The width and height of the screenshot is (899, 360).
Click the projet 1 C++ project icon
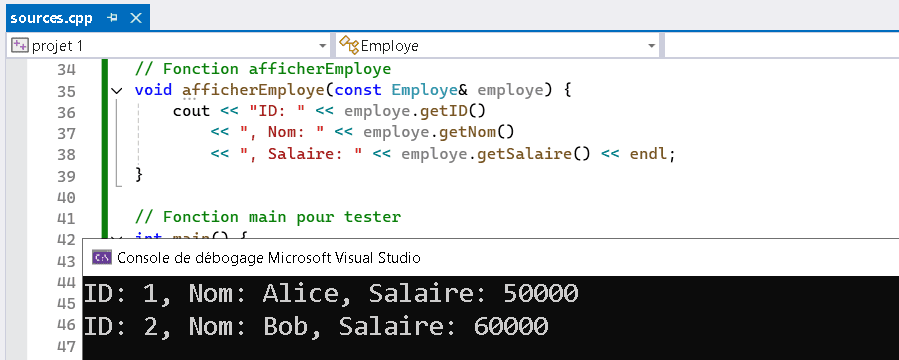point(20,45)
